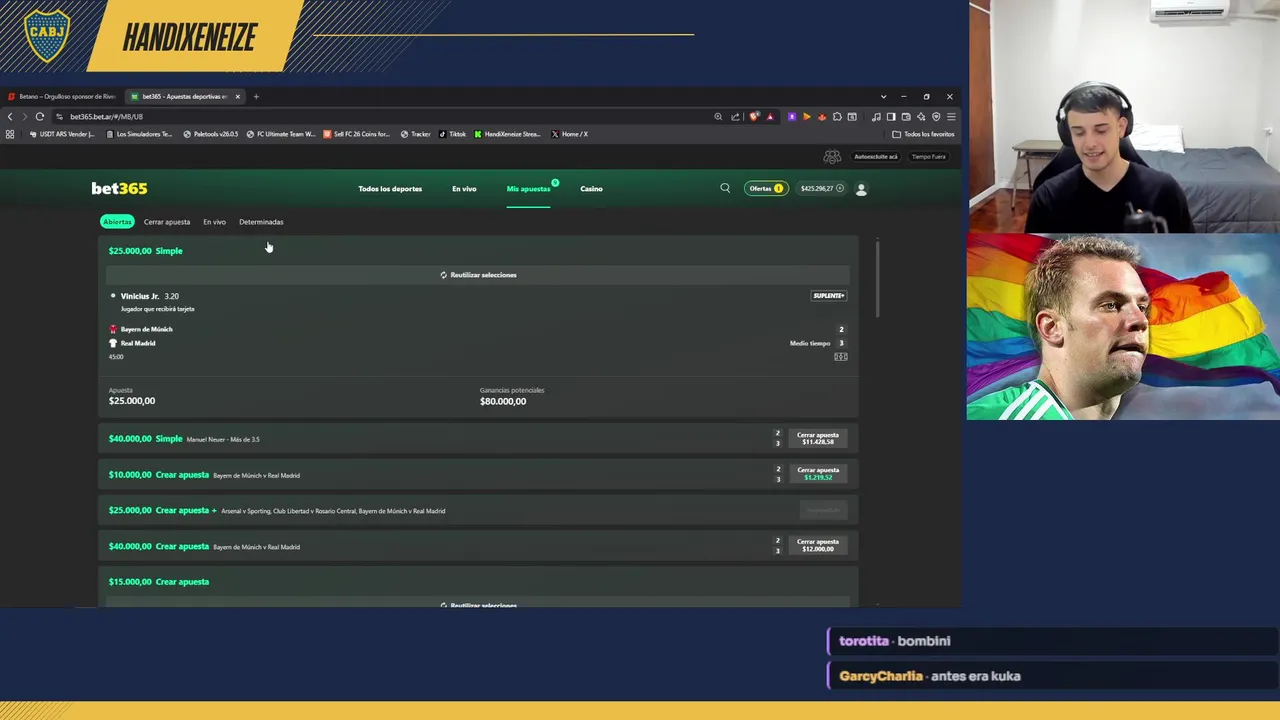The image size is (1280, 720).
Task: Click the bets list vertical scrollbar
Action: click(877, 279)
